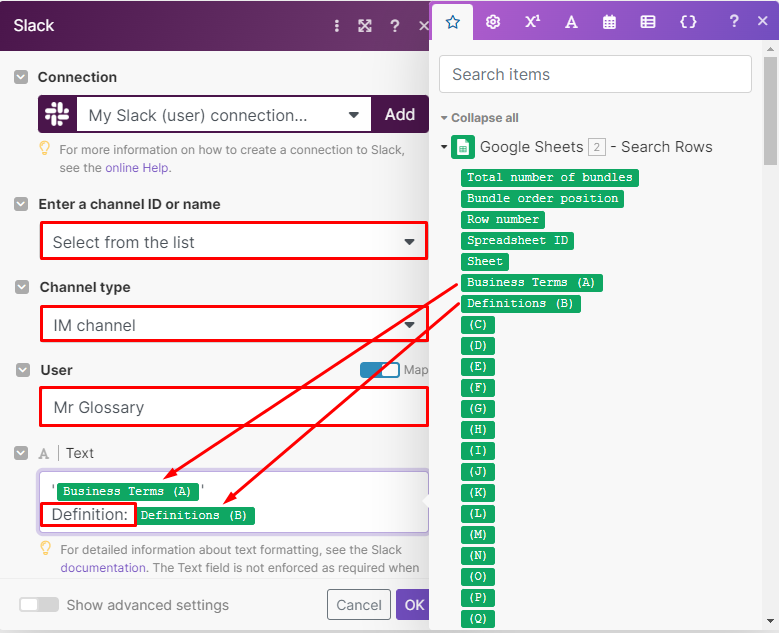
Task: Insert the (L) column item
Action: click(477, 513)
